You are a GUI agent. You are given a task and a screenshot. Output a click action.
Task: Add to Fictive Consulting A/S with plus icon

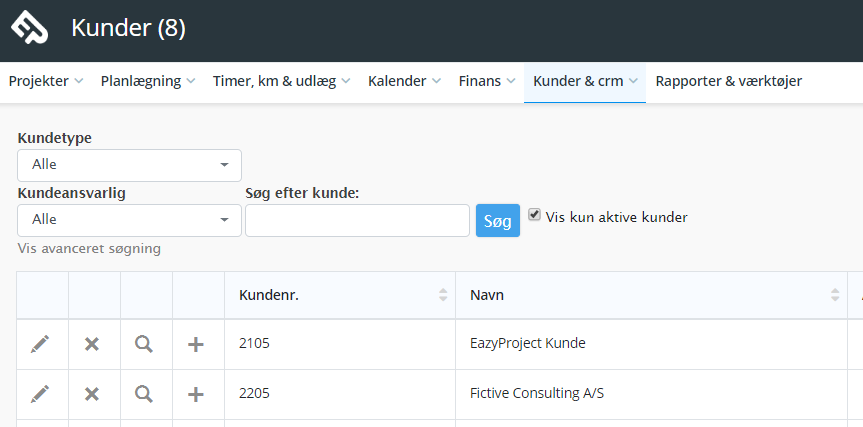point(196,394)
